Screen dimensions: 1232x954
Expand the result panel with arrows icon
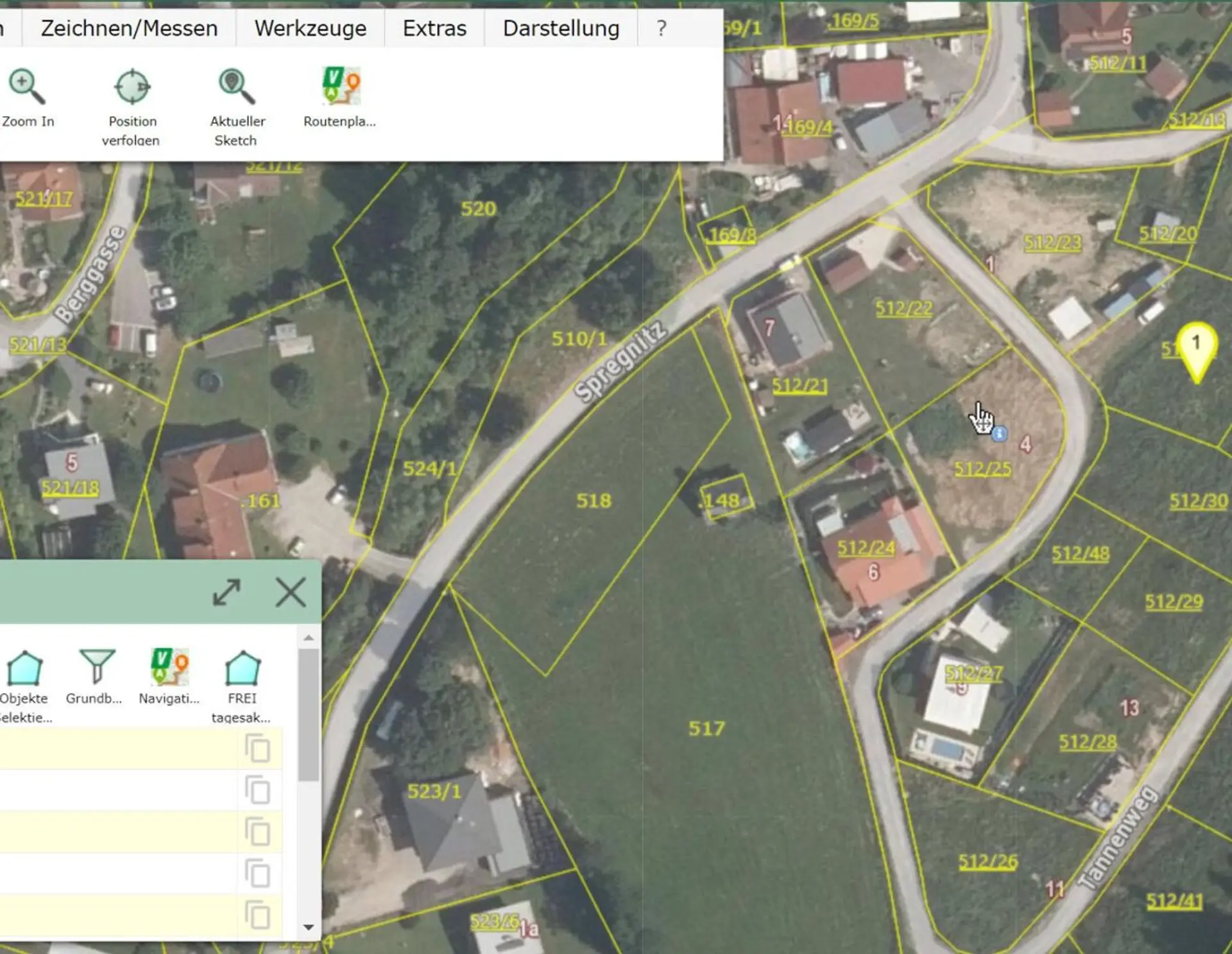tap(227, 592)
